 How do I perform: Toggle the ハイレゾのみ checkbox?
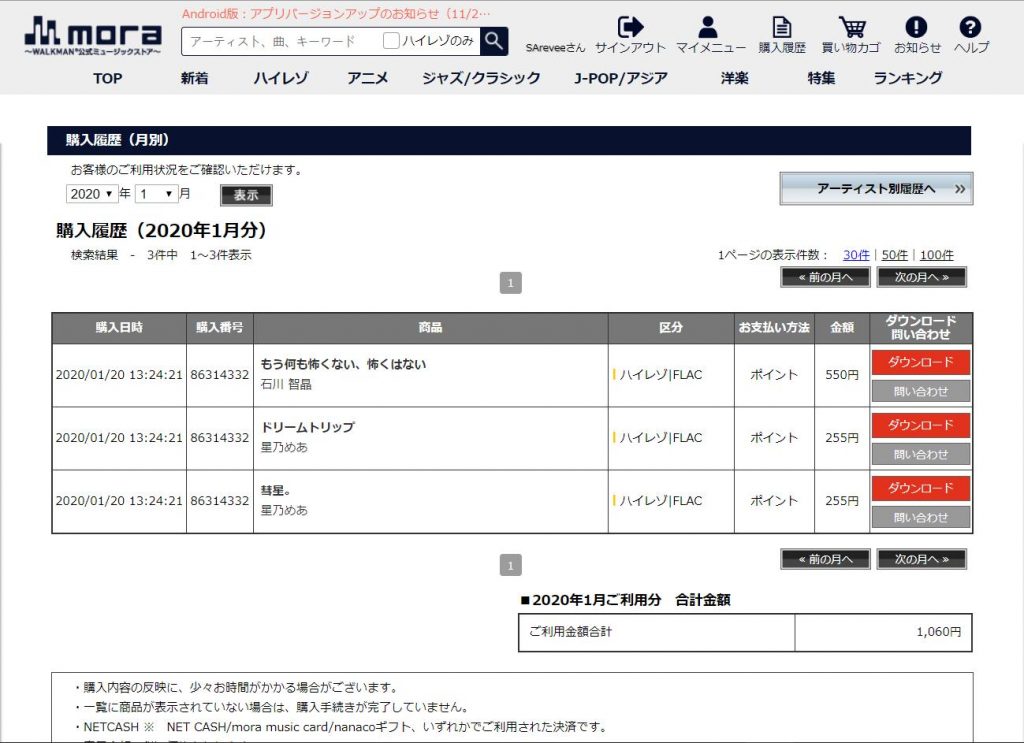click(391, 40)
